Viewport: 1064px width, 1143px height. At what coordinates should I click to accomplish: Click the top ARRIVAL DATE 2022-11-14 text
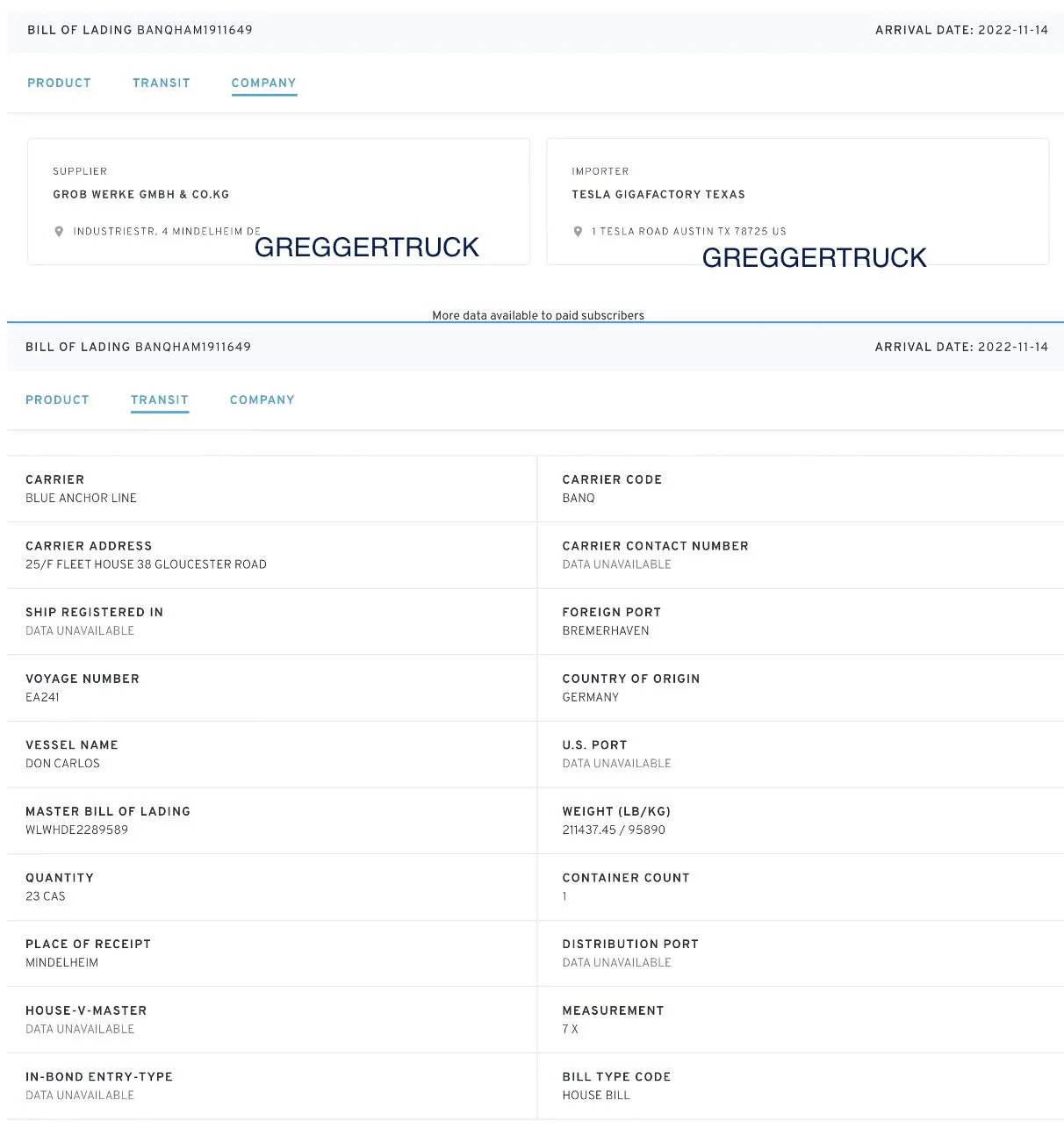pyautogui.click(x=961, y=30)
